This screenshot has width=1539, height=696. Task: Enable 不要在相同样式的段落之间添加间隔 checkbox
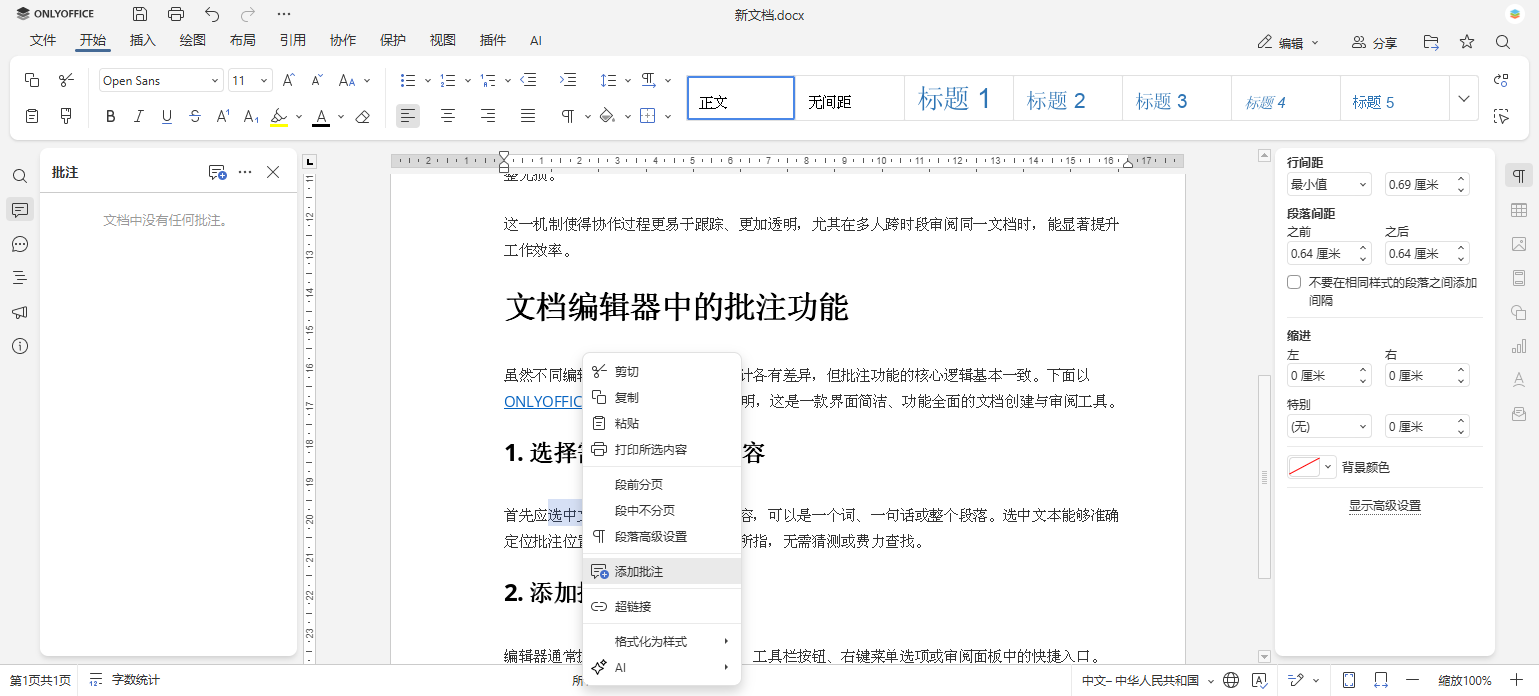pyautogui.click(x=1293, y=282)
